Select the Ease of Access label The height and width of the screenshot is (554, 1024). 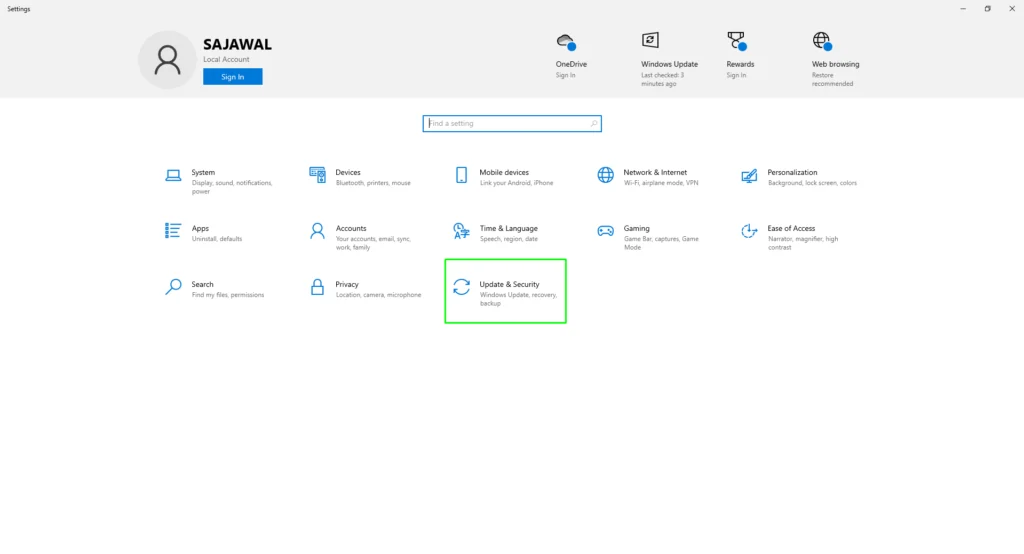pos(791,229)
